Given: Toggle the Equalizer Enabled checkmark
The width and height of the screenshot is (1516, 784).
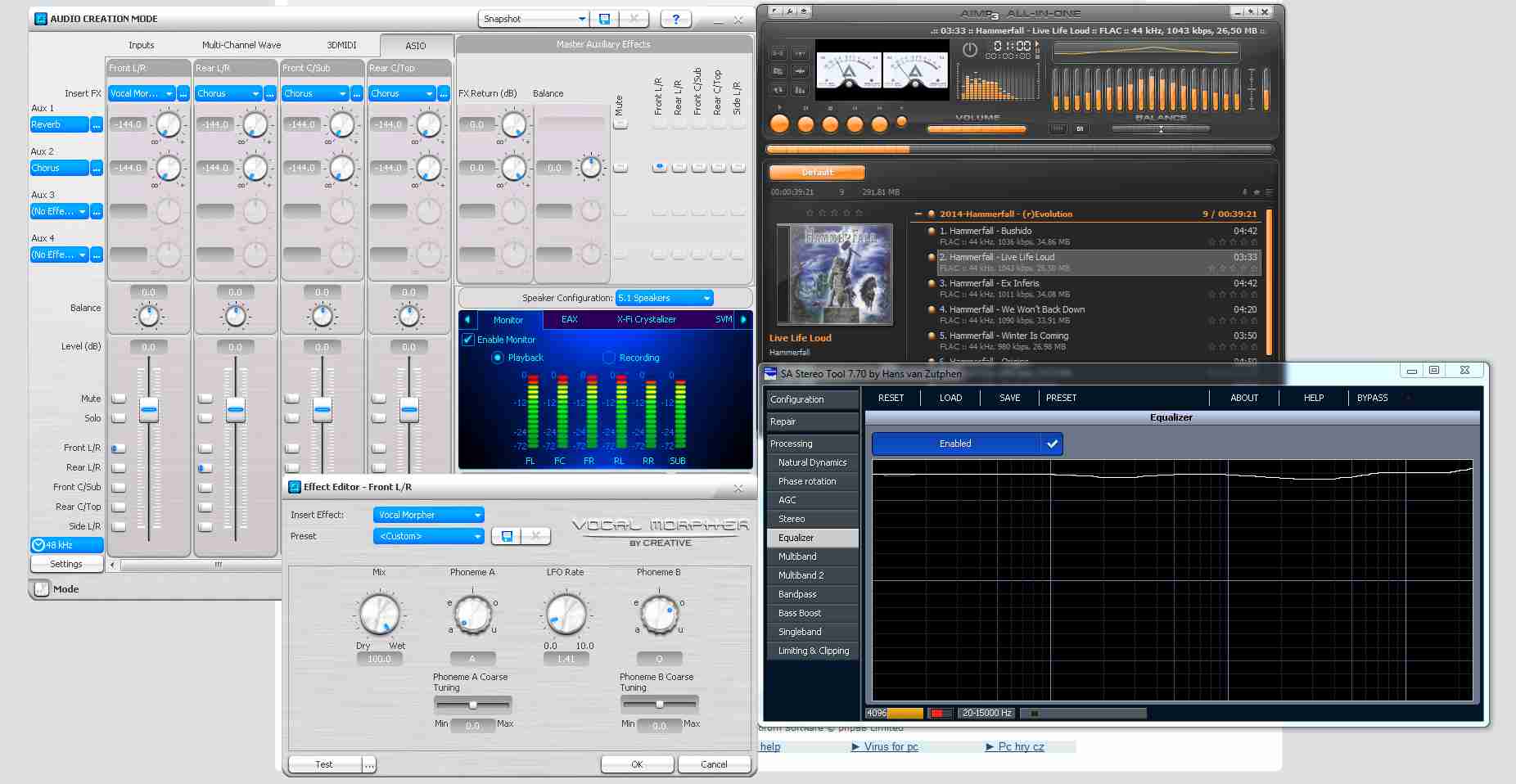Looking at the screenshot, I should tap(1052, 444).
